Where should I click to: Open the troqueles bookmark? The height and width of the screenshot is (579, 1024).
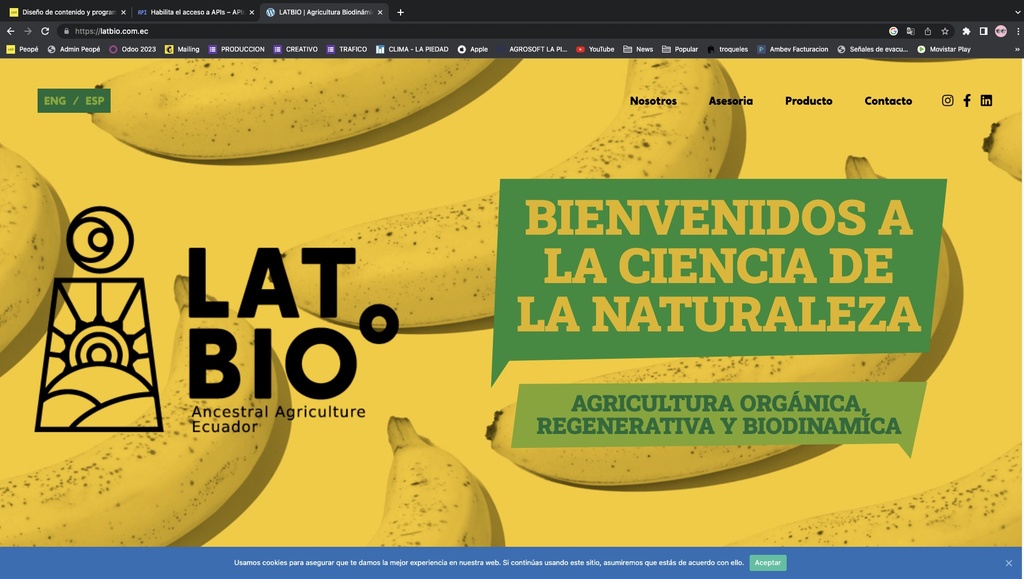point(728,49)
